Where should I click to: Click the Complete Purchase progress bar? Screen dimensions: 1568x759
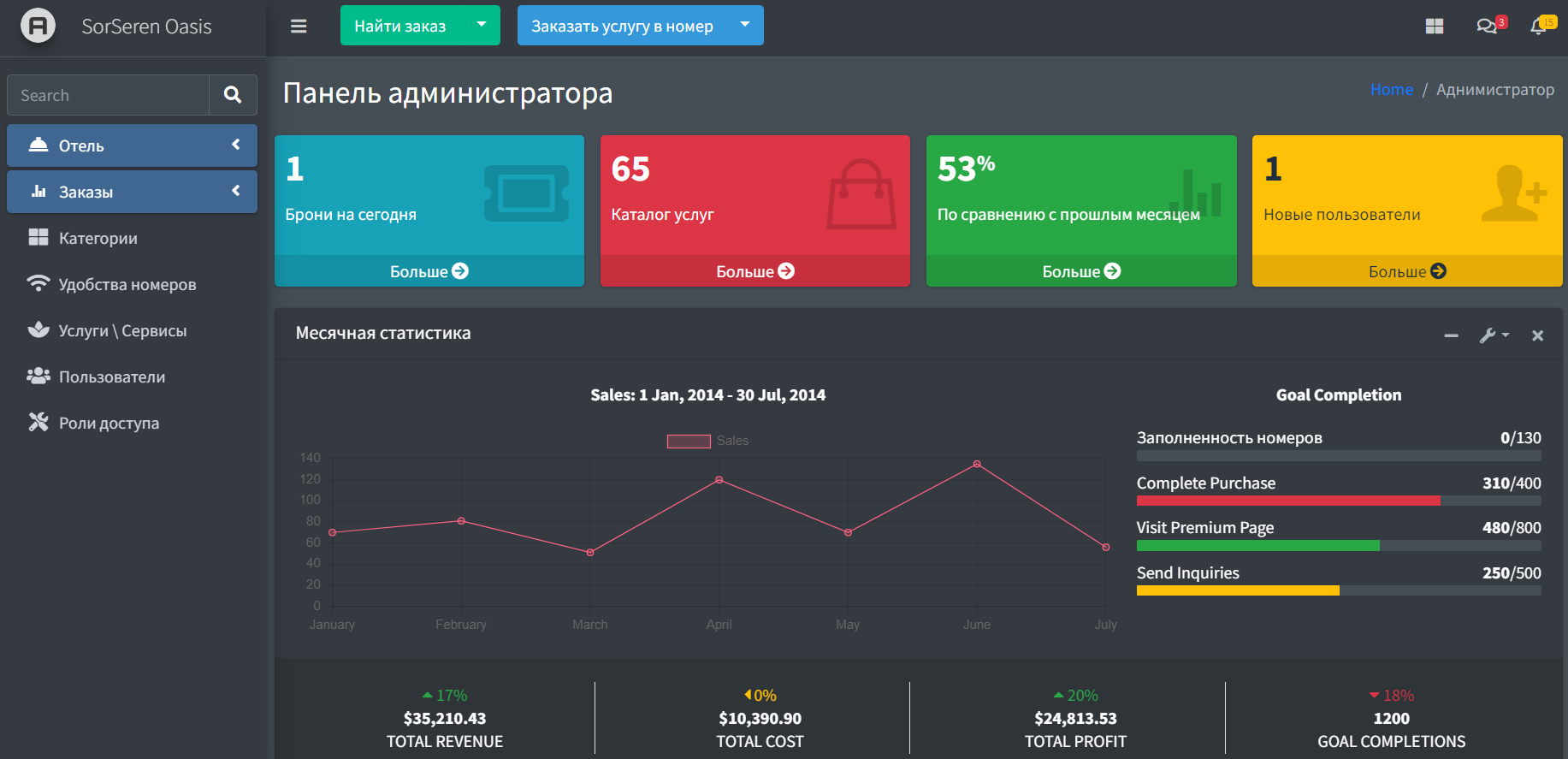pyautogui.click(x=1338, y=501)
